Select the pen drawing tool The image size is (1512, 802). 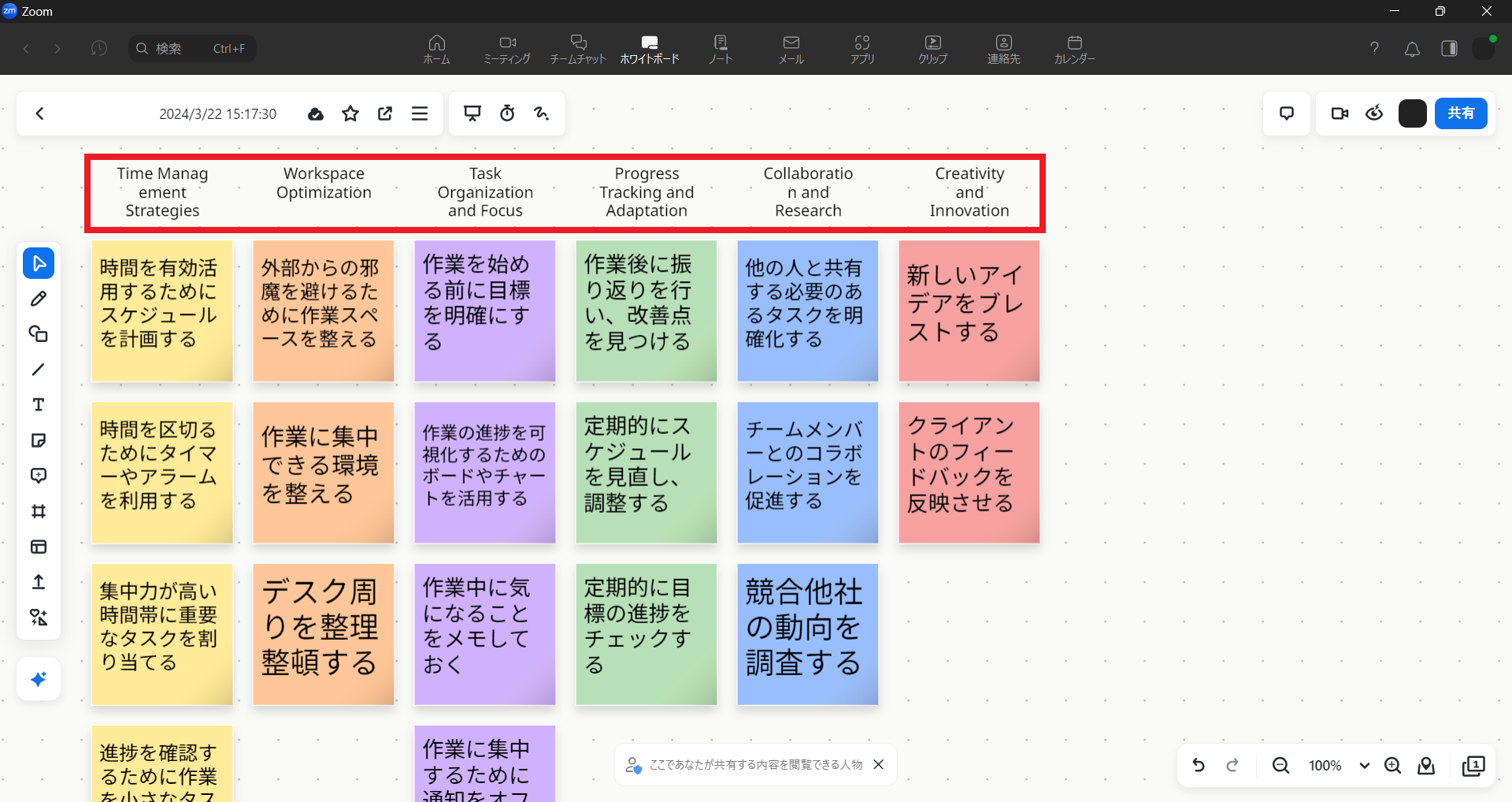(x=39, y=299)
